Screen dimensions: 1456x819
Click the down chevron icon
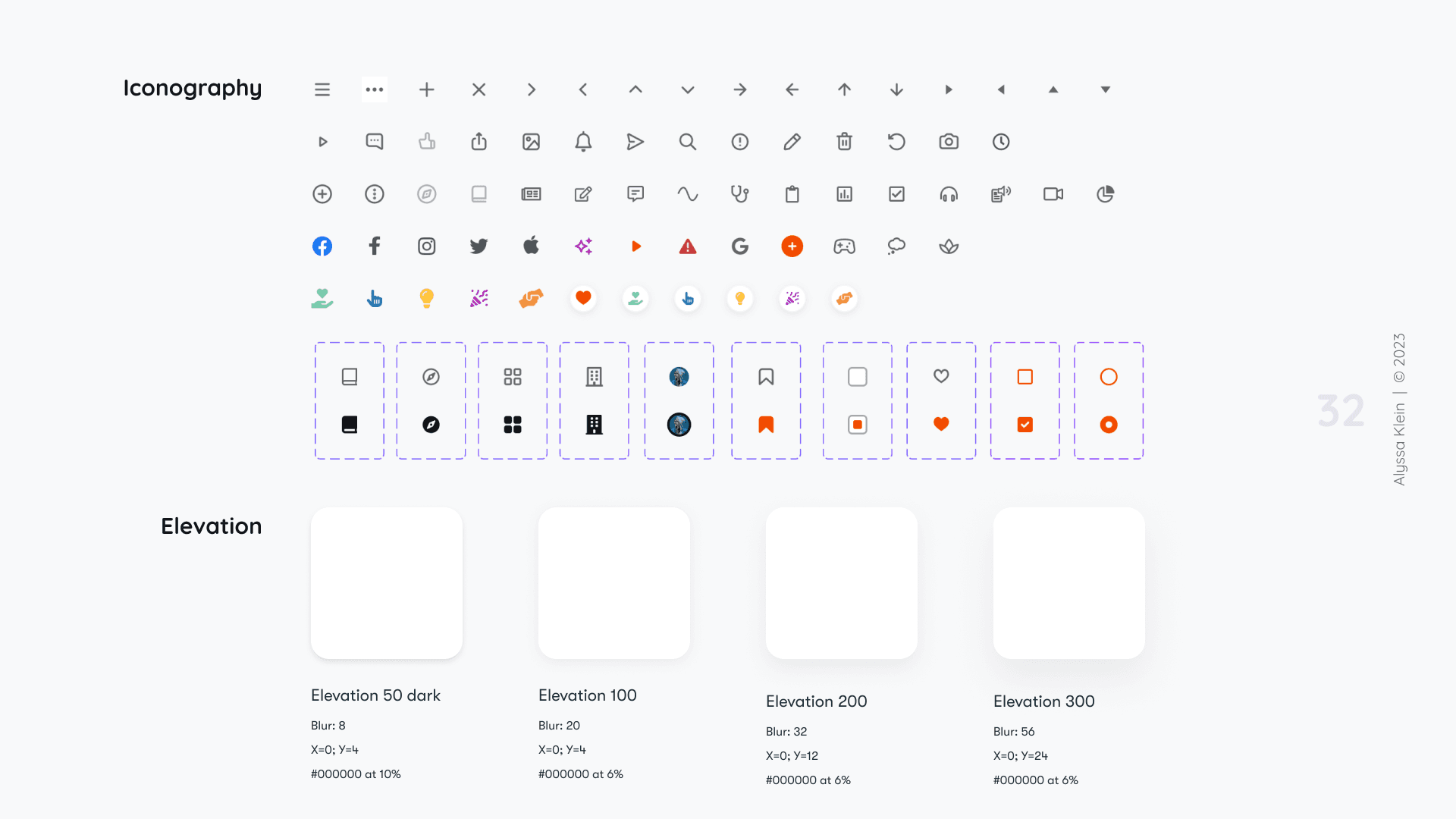click(x=688, y=89)
